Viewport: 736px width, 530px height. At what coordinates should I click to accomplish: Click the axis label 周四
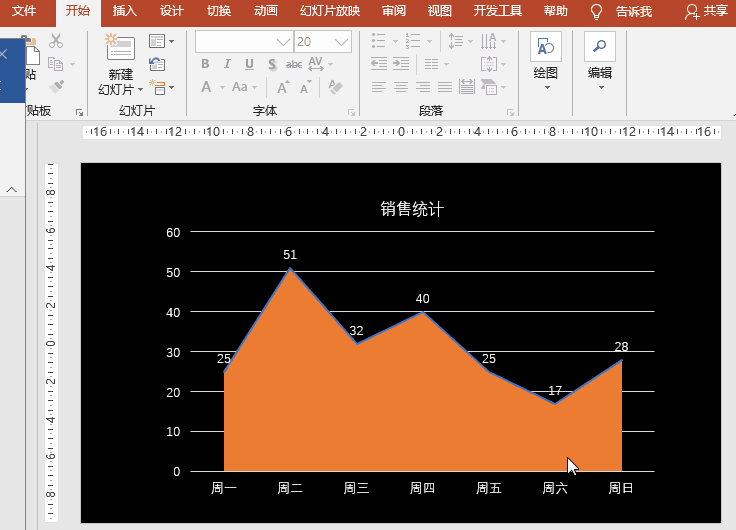(x=422, y=488)
